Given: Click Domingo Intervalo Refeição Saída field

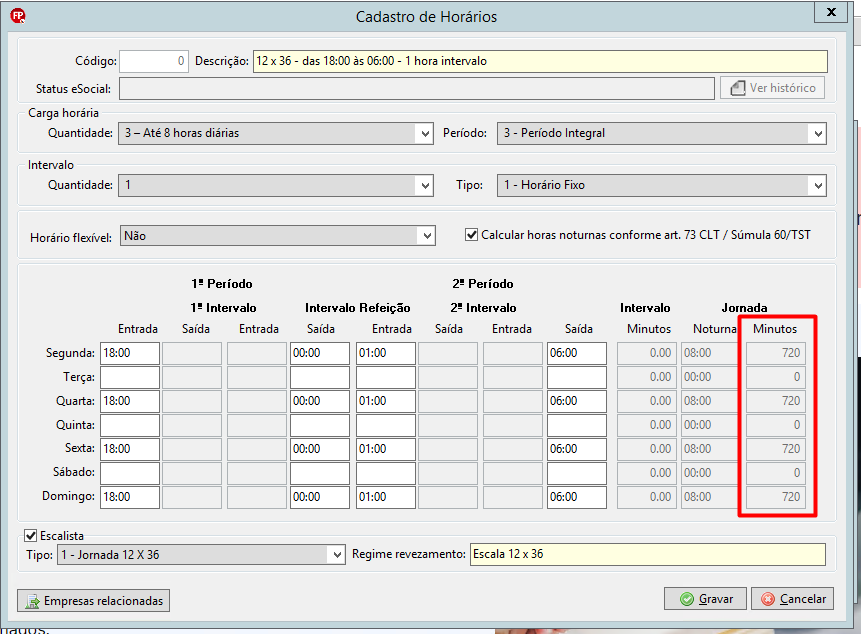Looking at the screenshot, I should [x=320, y=497].
